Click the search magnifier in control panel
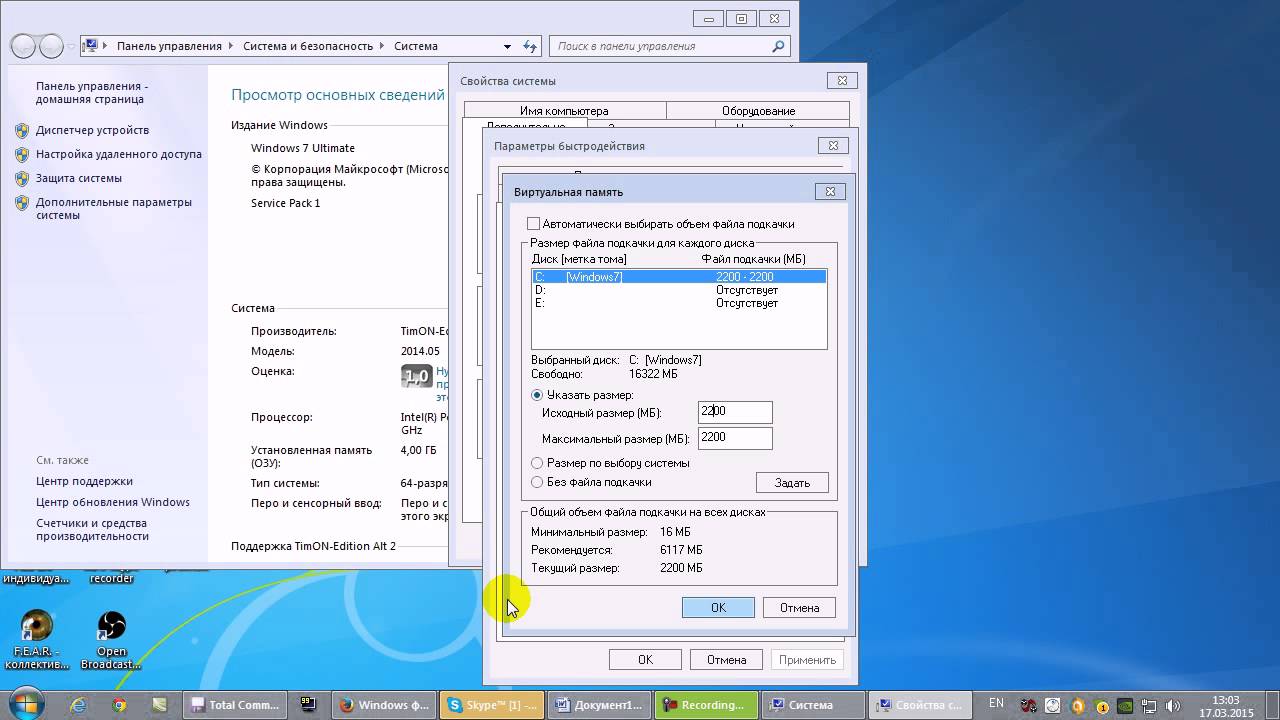Viewport: 1280px width, 720px height. [778, 46]
